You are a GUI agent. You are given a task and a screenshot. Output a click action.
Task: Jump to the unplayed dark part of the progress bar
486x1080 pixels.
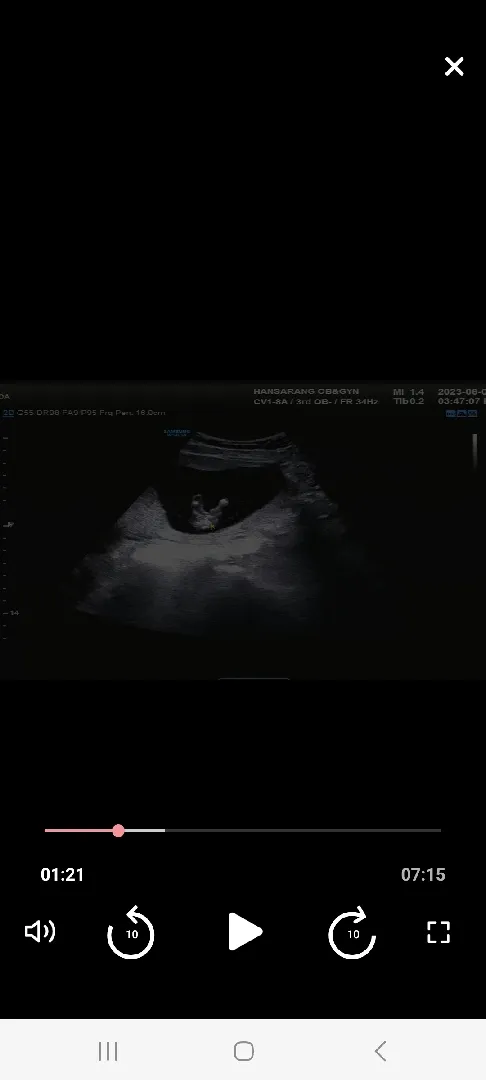[303, 831]
